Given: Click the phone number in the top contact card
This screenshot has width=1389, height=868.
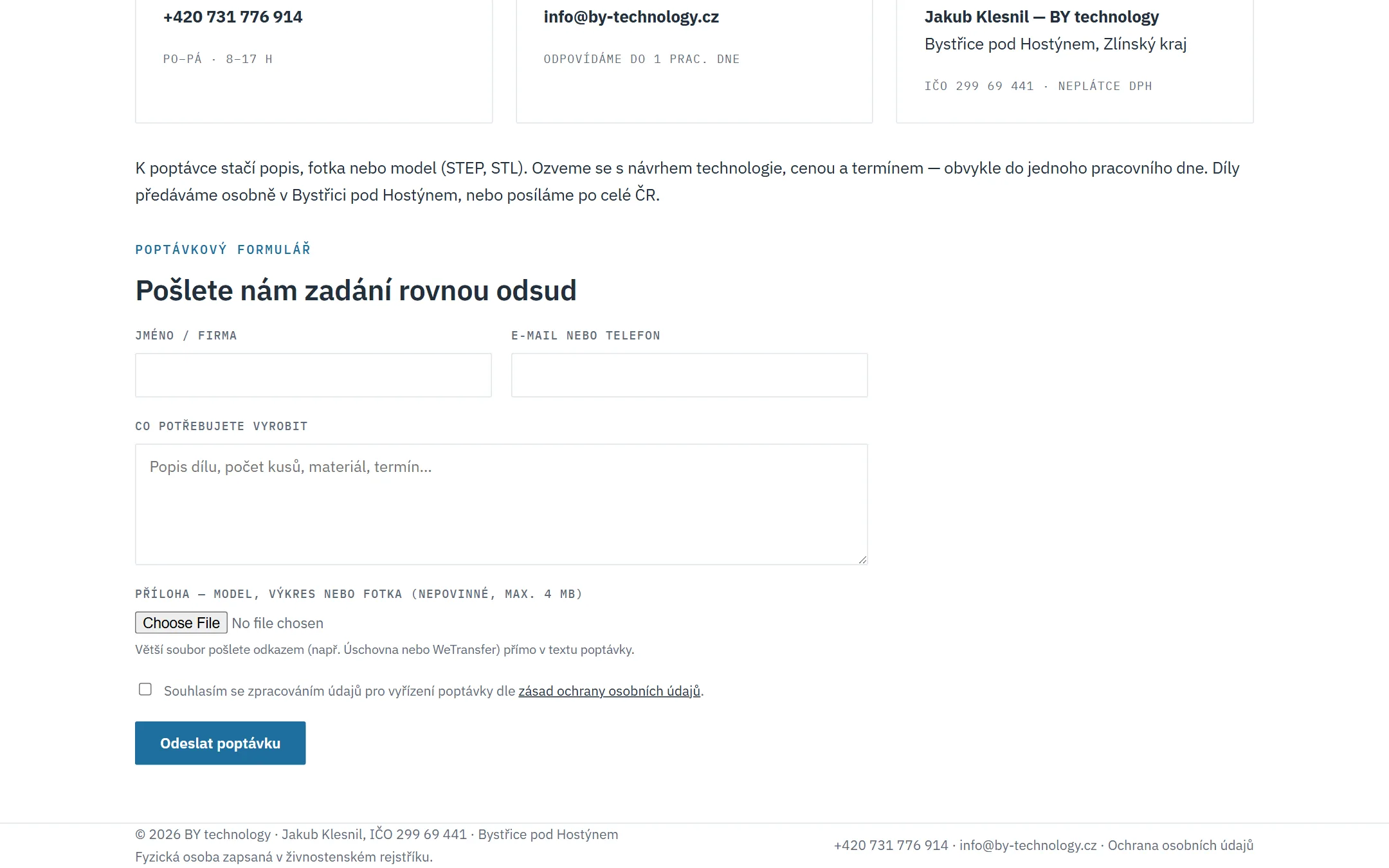Looking at the screenshot, I should 233,17.
